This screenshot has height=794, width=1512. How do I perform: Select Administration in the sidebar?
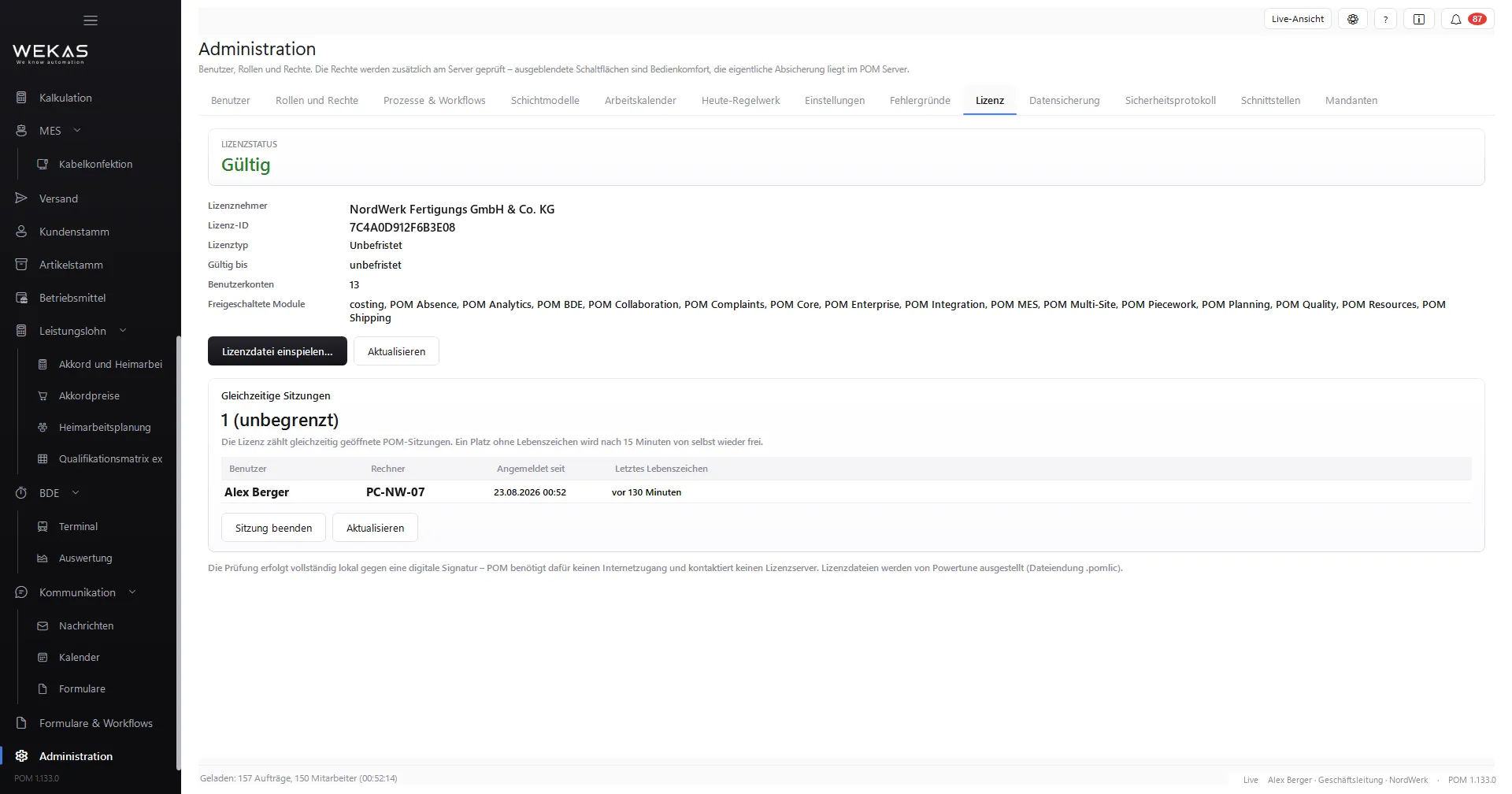coord(76,756)
